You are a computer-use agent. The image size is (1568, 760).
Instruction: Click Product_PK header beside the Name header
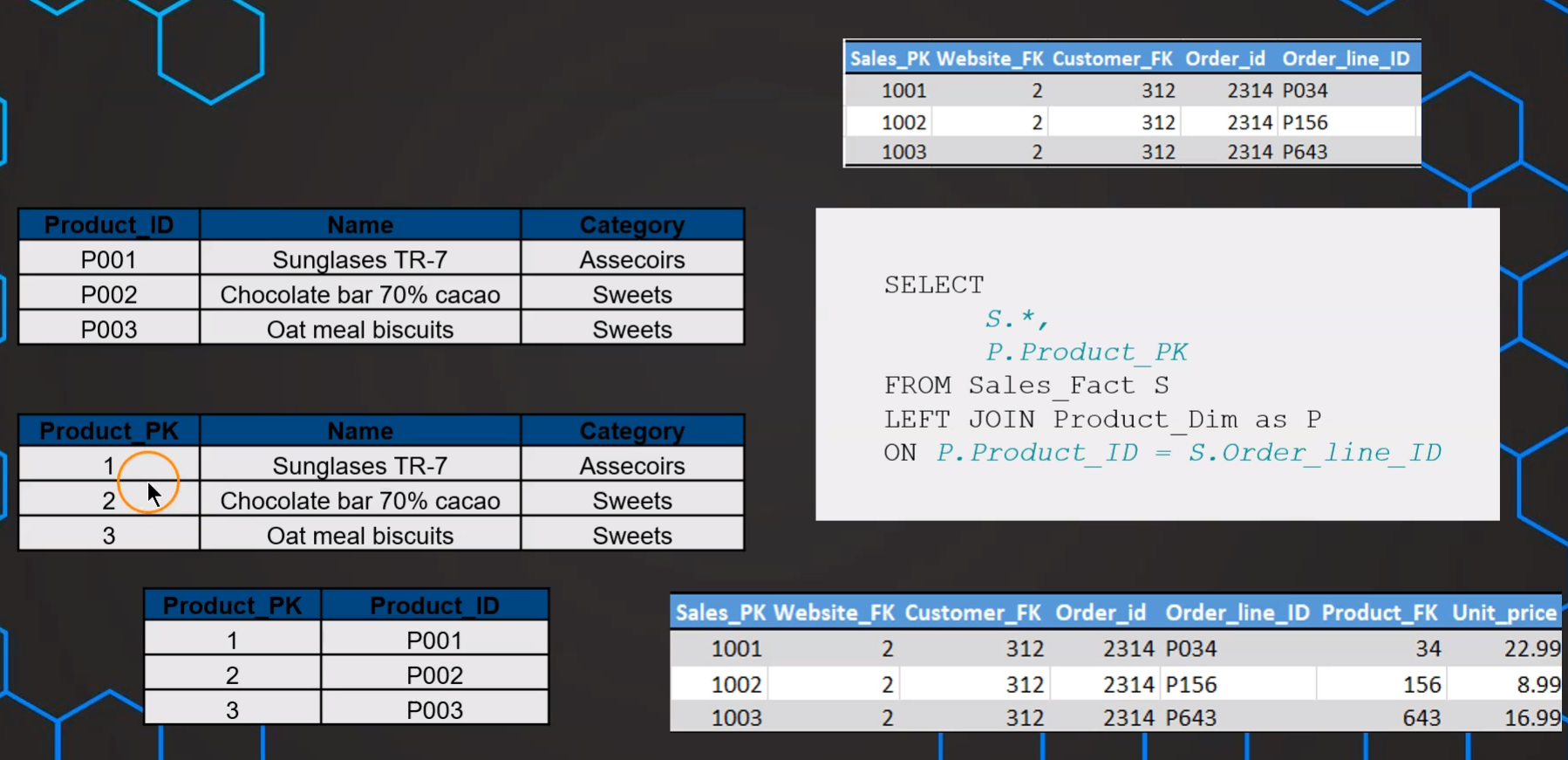point(109,431)
